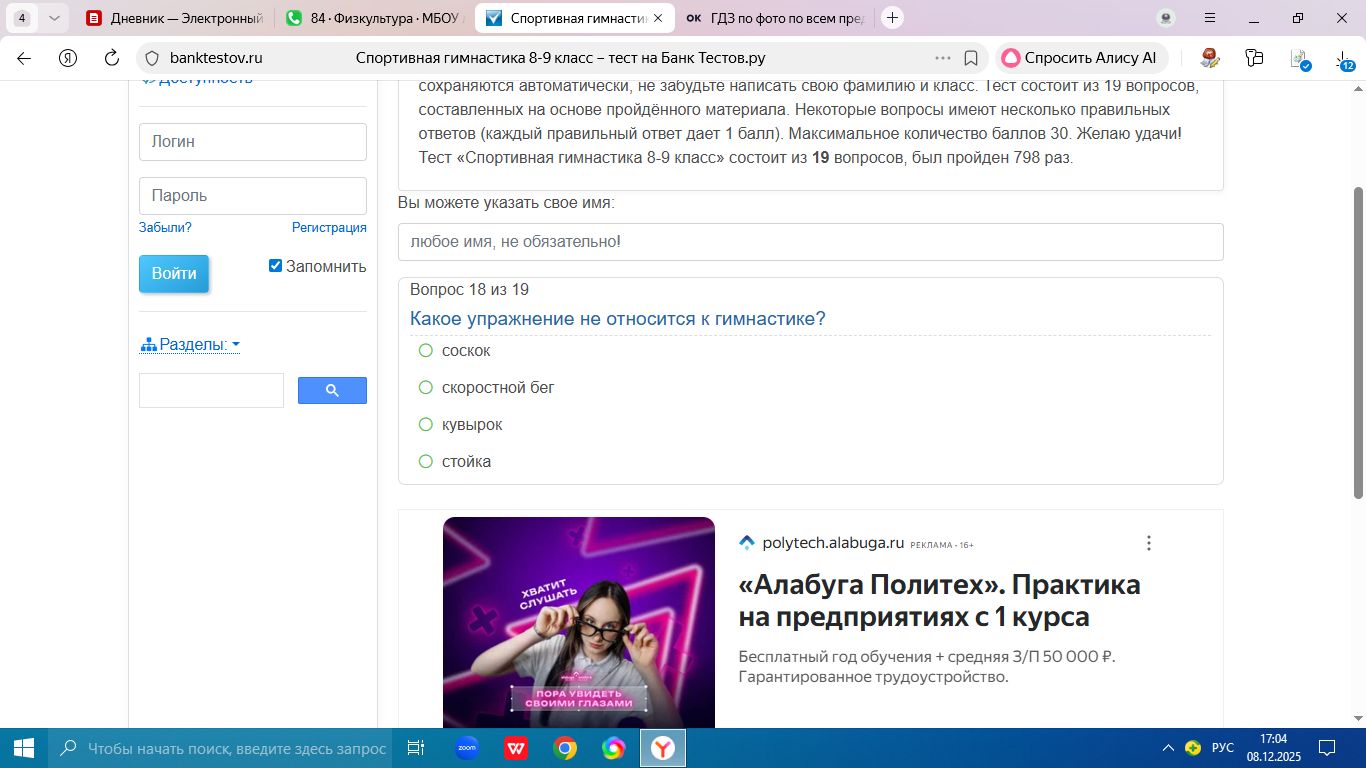Toggle the "Запомнить" checkbox

pos(275,266)
